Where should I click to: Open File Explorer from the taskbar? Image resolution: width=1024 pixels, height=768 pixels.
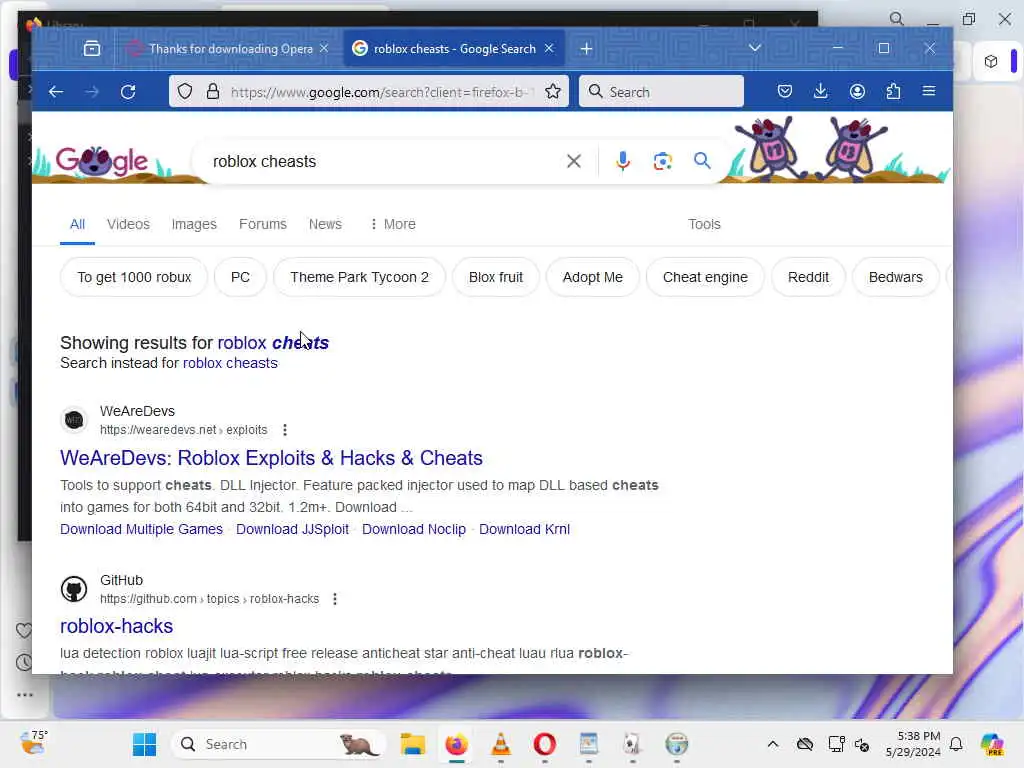point(413,744)
